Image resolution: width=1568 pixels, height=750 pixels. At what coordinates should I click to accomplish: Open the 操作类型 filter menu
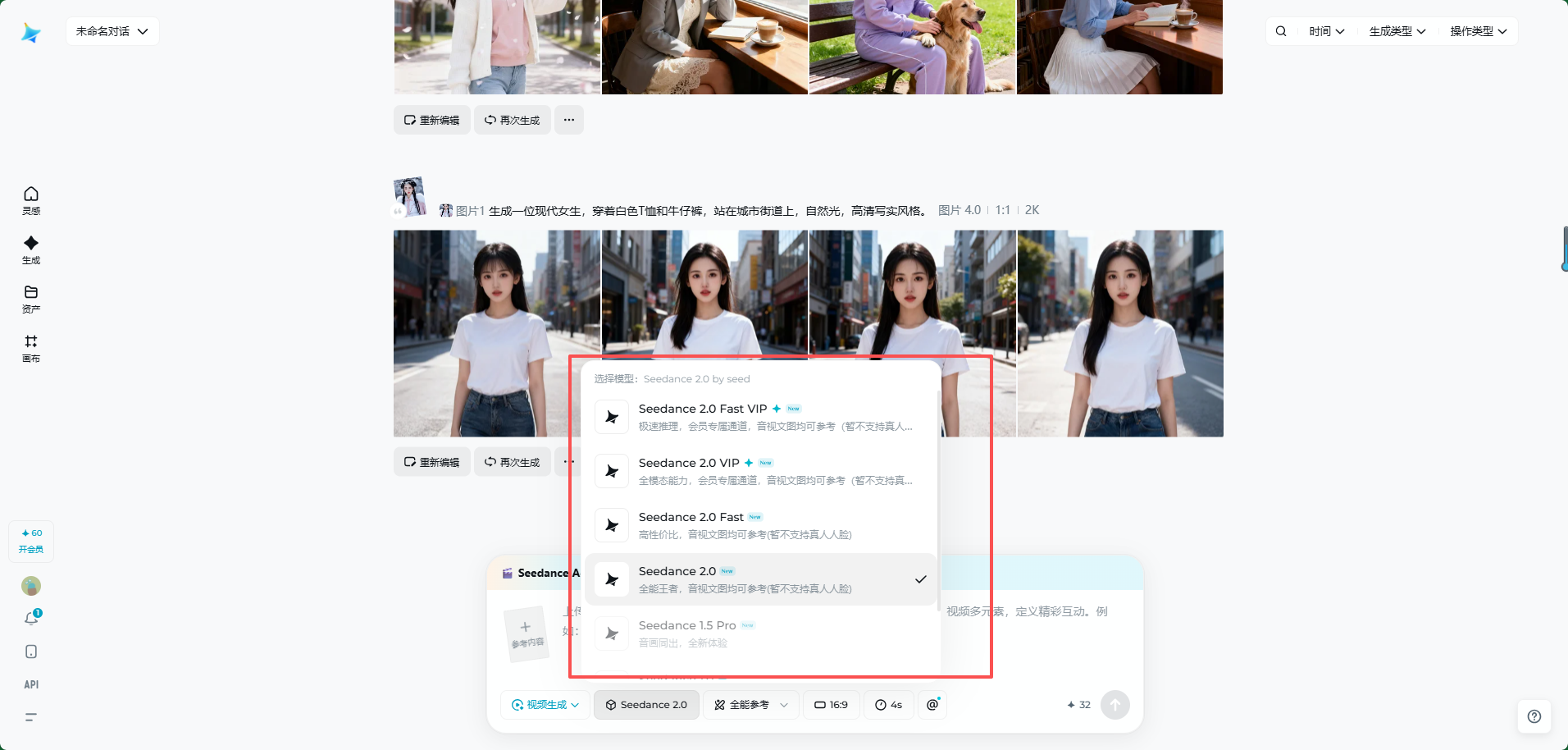coord(1477,30)
